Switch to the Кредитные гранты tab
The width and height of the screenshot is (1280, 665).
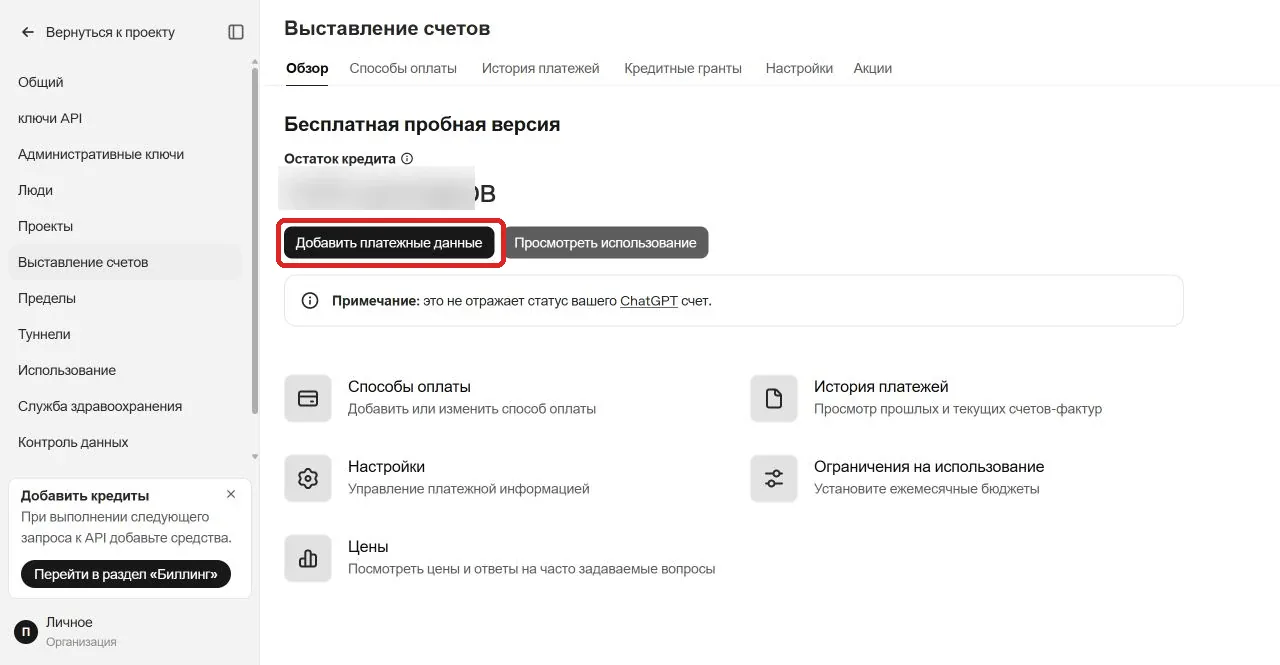683,68
